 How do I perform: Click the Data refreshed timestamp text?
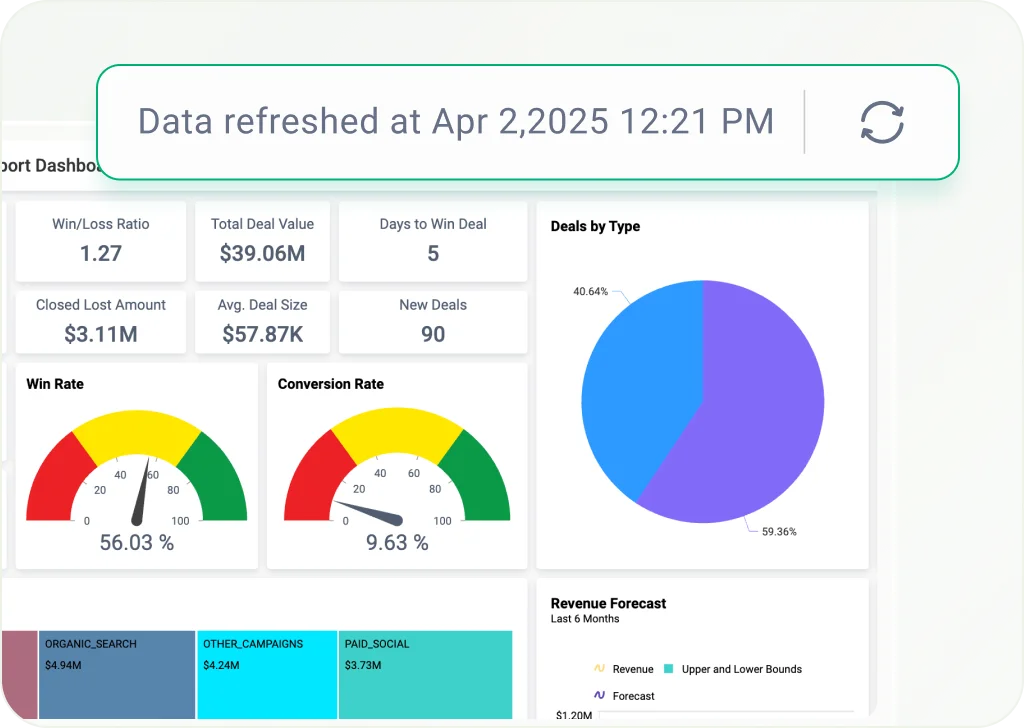455,122
